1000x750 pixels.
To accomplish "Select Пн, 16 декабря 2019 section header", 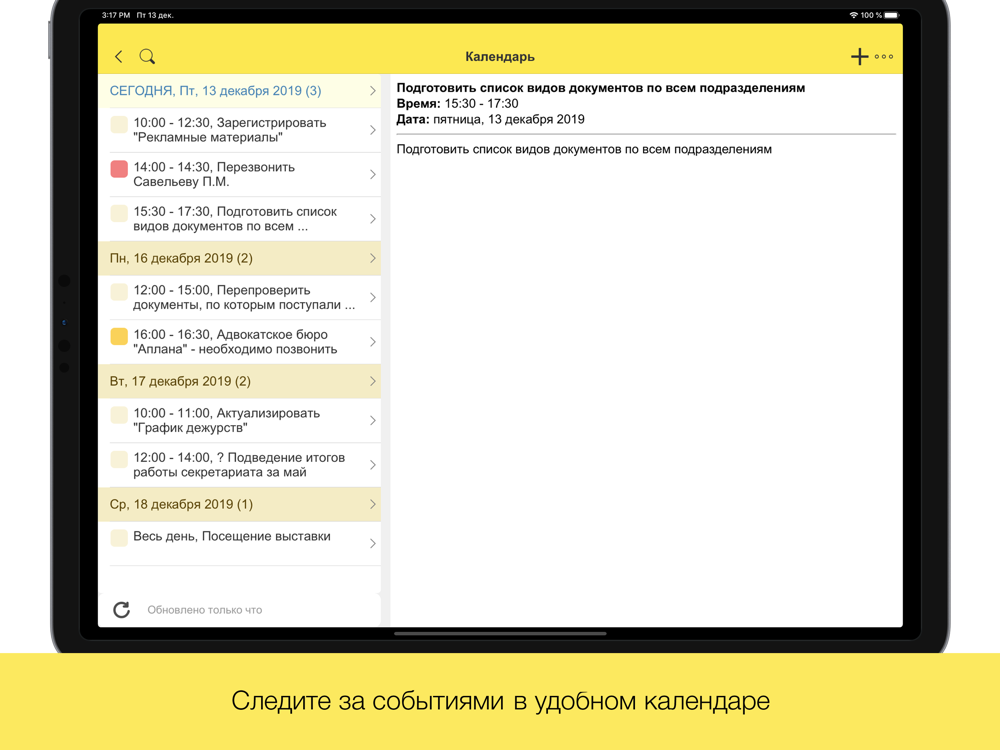I will [239, 258].
